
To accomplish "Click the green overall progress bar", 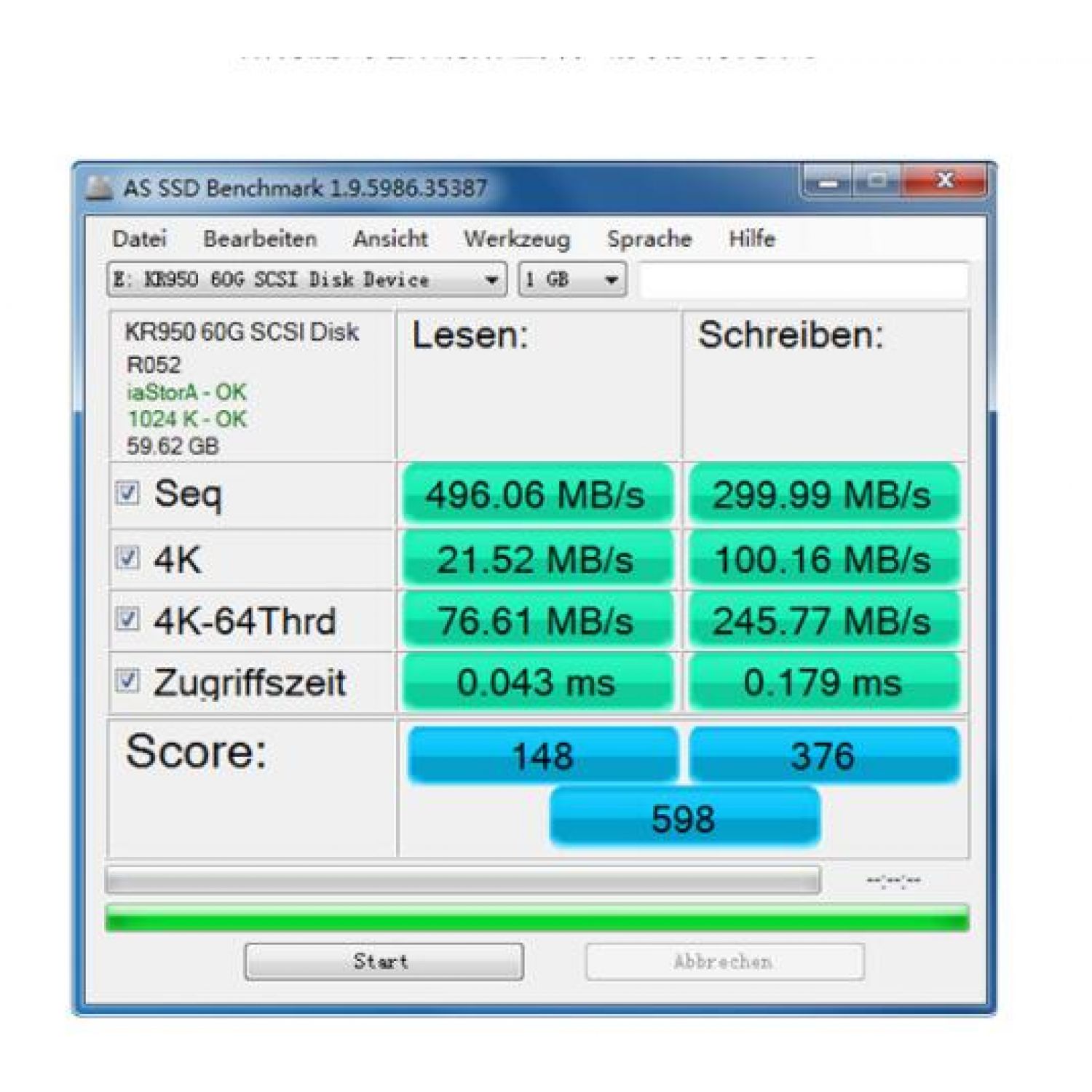I will pyautogui.click(x=537, y=918).
